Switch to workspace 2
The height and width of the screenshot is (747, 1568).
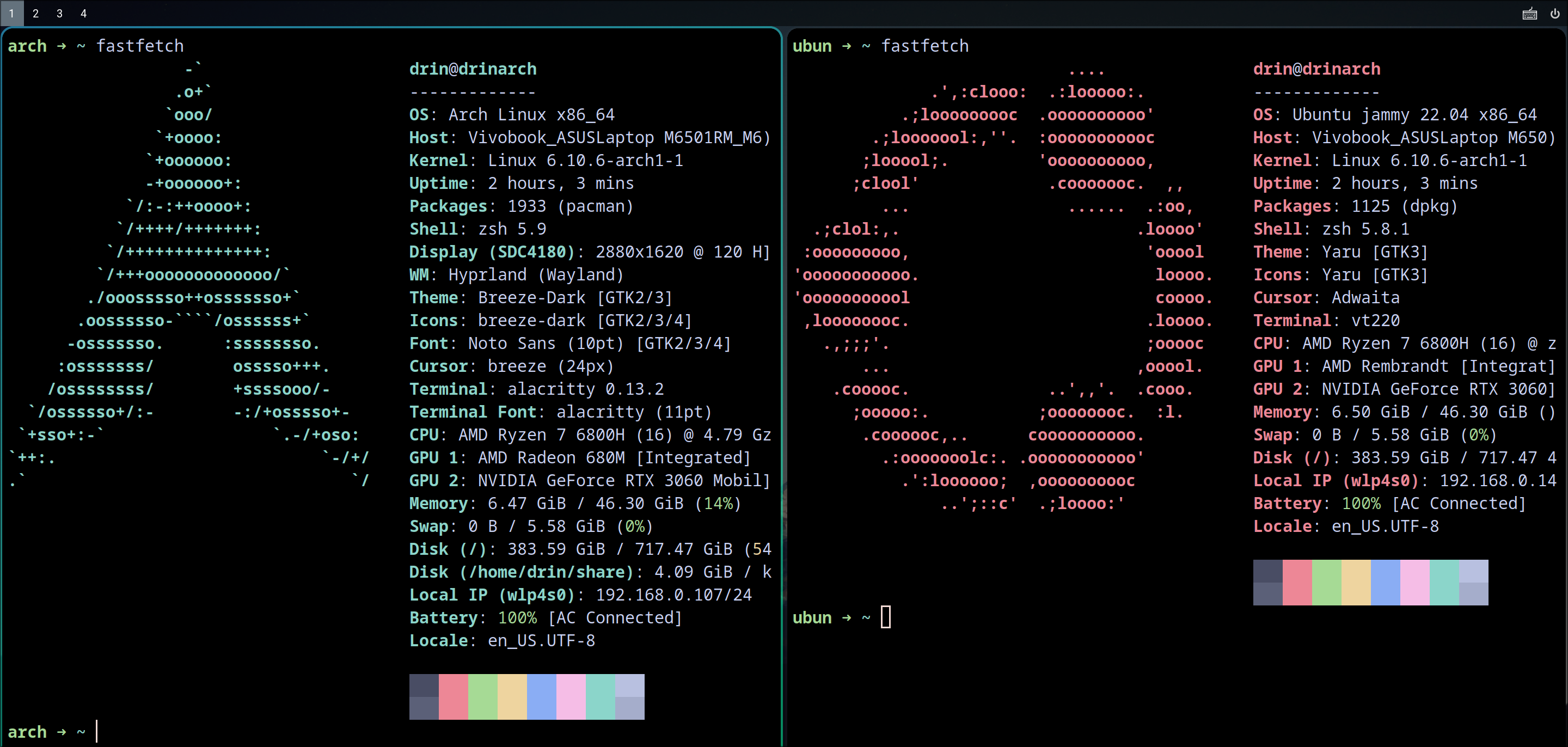pos(36,14)
